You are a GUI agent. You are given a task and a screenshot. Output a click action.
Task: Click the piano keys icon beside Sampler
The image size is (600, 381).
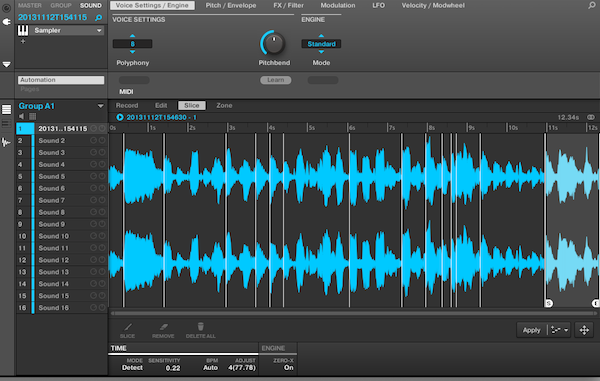(23, 30)
